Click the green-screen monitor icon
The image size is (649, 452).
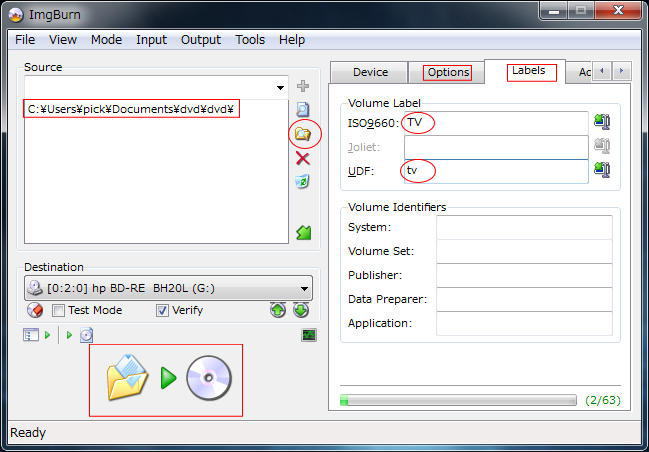pos(309,335)
